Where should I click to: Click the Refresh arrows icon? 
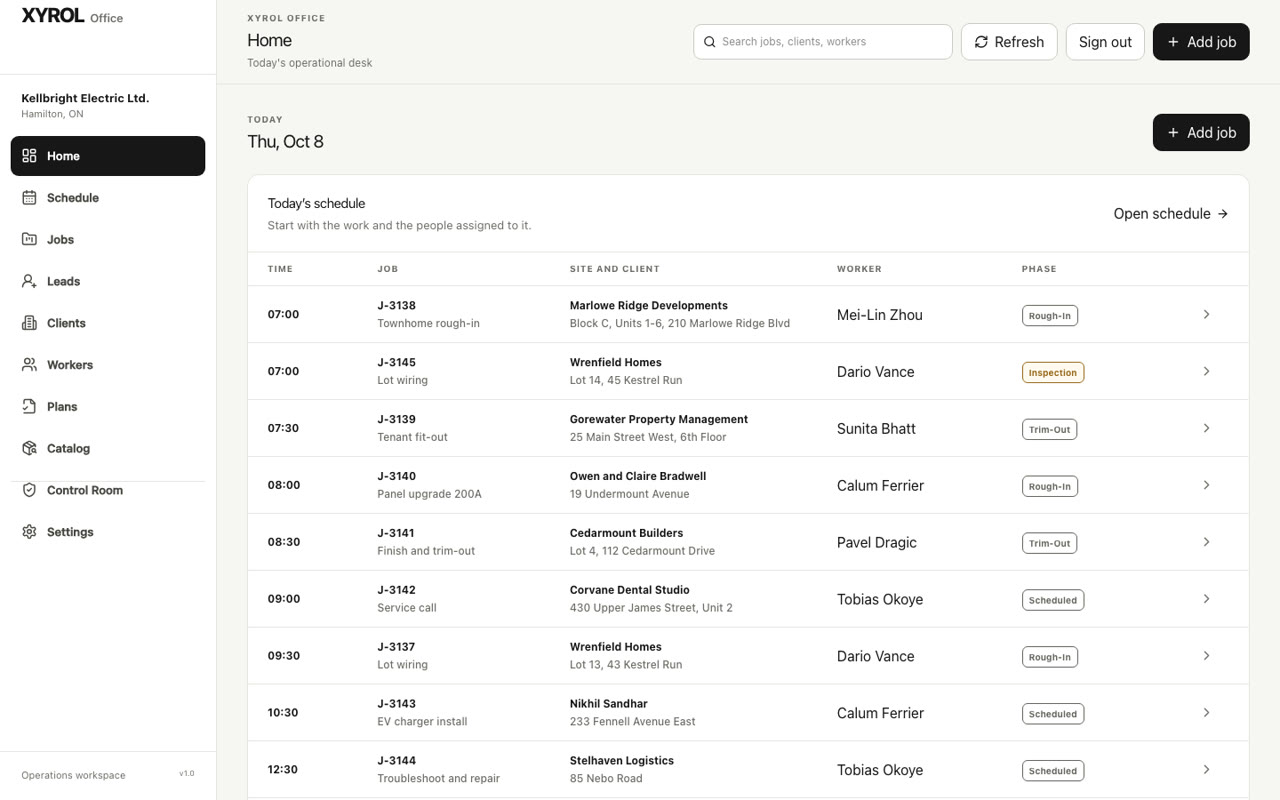[x=981, y=42]
